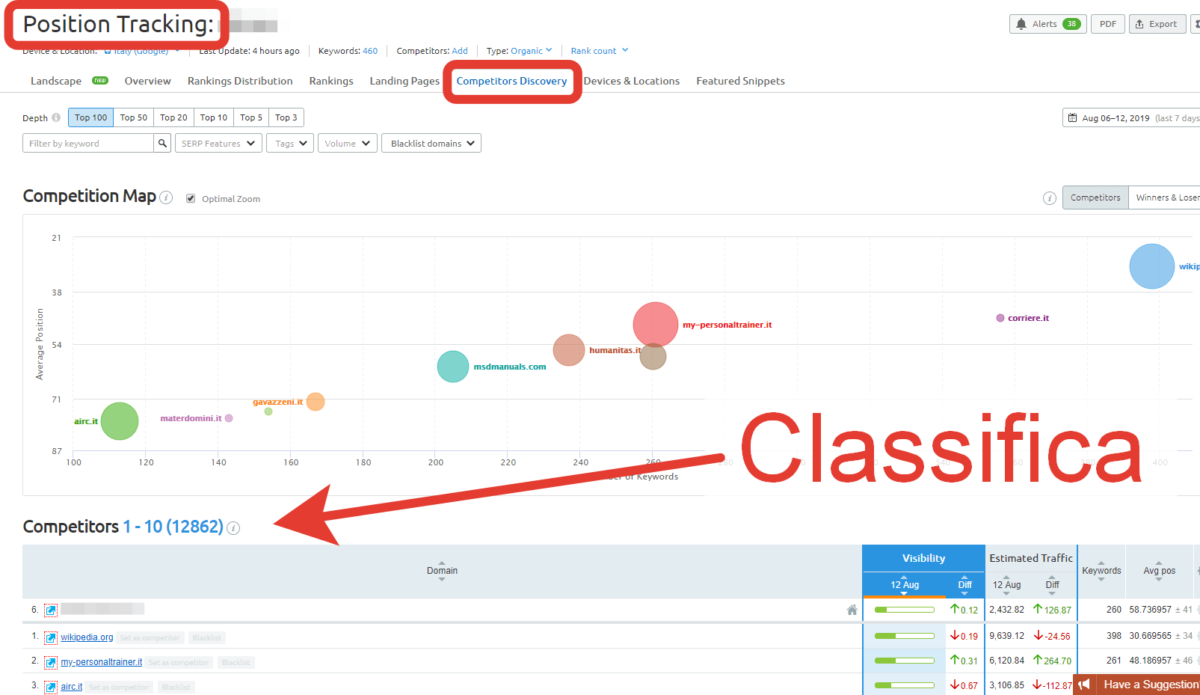Sort Visibility by Diff column
Image resolution: width=1200 pixels, height=695 pixels.
click(964, 585)
